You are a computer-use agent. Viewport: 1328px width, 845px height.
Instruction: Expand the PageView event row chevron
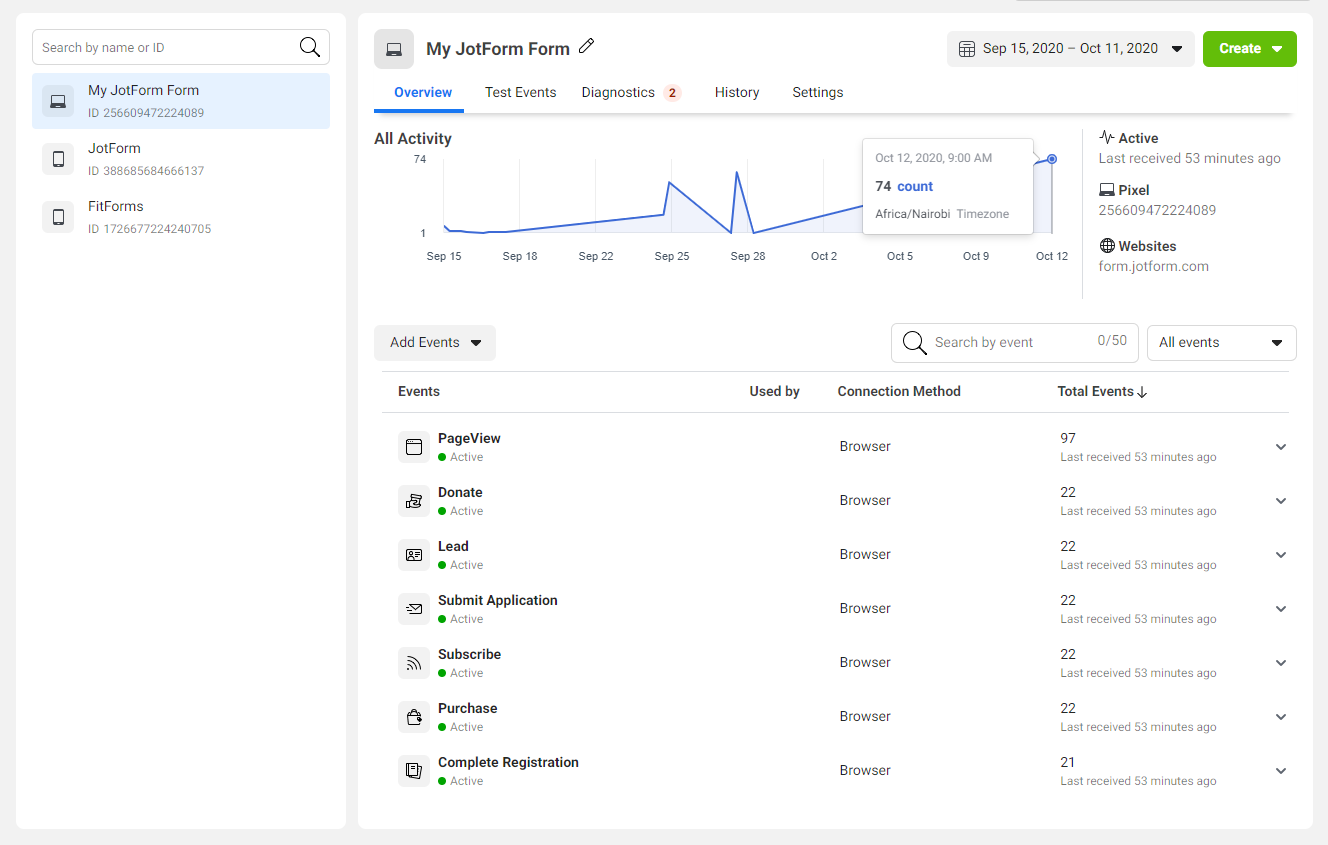[x=1281, y=447]
